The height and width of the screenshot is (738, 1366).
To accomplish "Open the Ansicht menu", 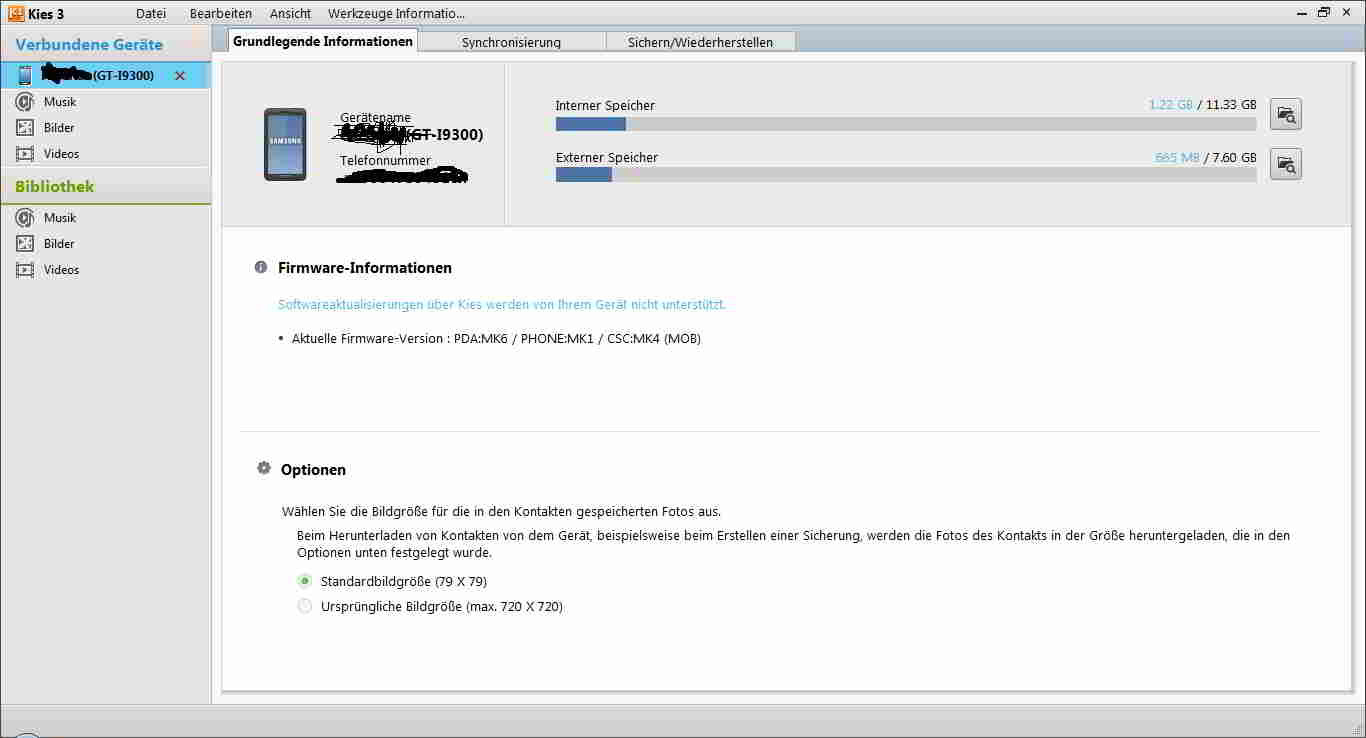I will click(290, 13).
